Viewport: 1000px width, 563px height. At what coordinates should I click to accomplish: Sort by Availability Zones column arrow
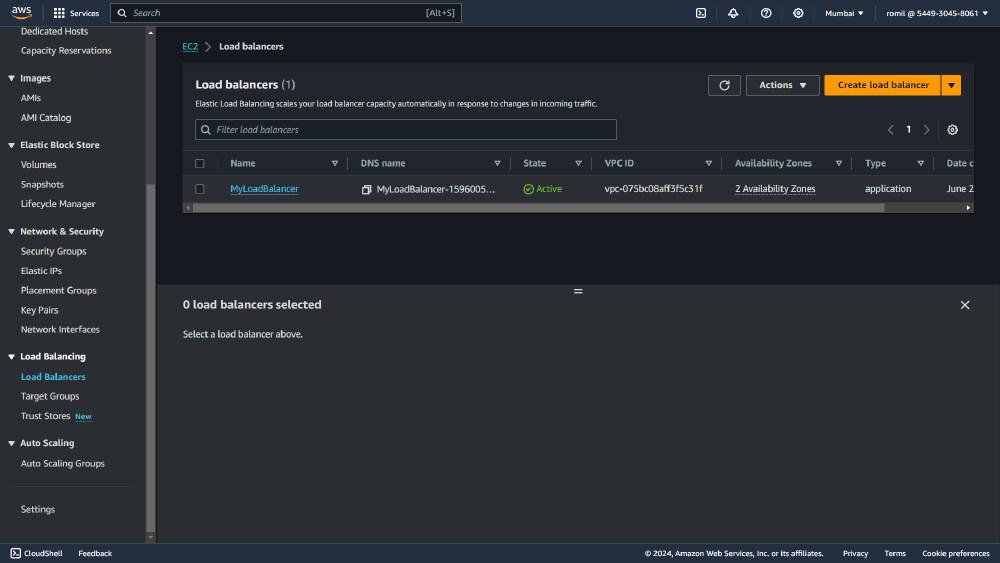click(839, 163)
